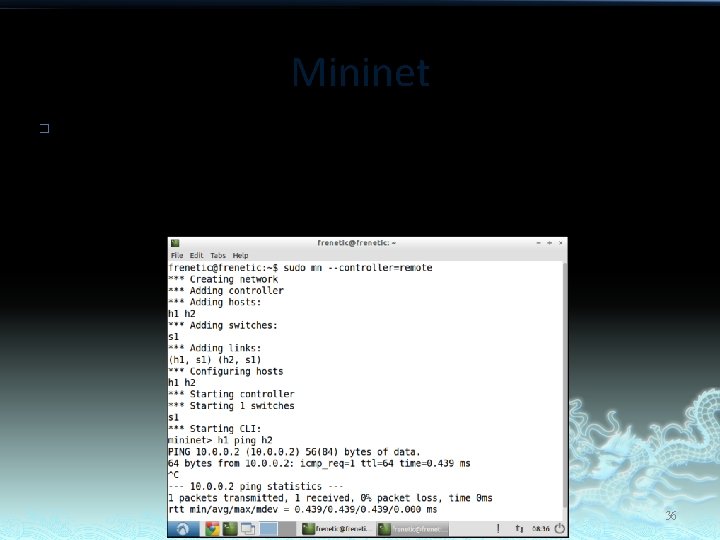Close the terminal window

click(x=560, y=243)
